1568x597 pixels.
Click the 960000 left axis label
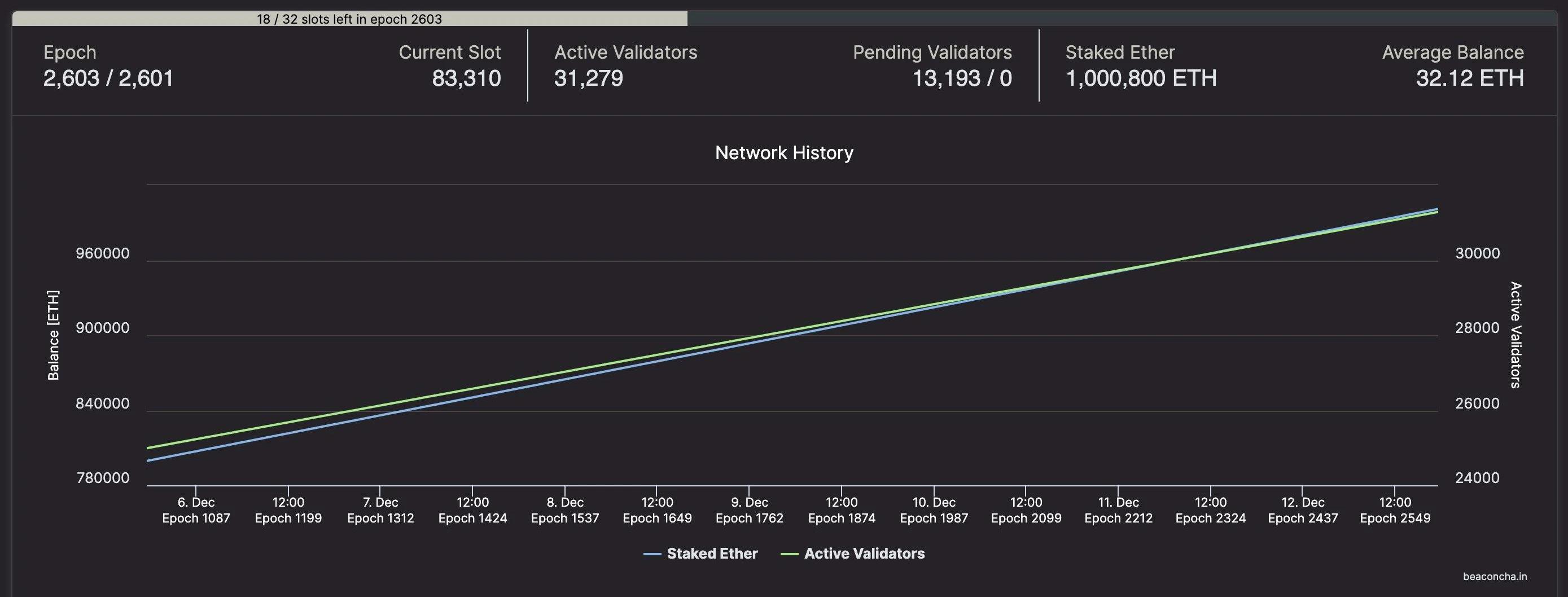[x=102, y=253]
